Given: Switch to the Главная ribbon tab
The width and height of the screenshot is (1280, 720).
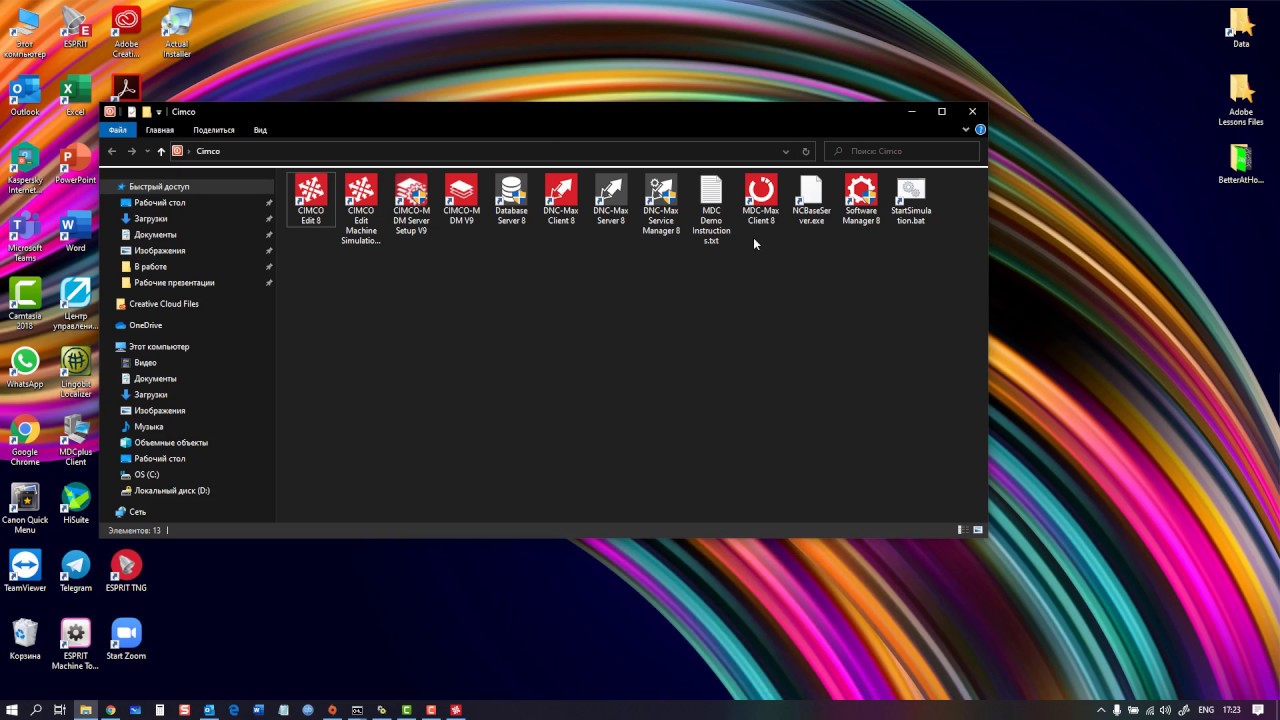Looking at the screenshot, I should tap(160, 130).
